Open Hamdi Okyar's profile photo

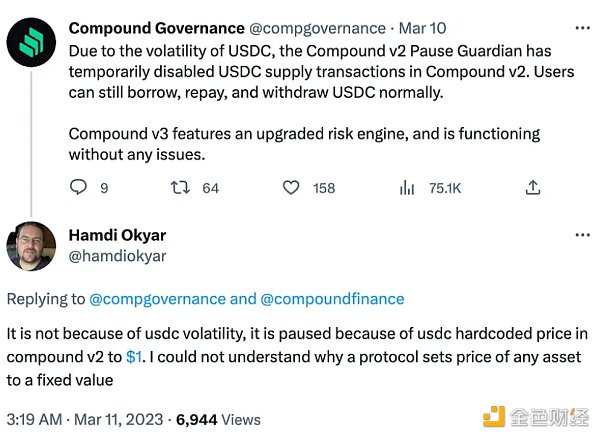(x=32, y=246)
